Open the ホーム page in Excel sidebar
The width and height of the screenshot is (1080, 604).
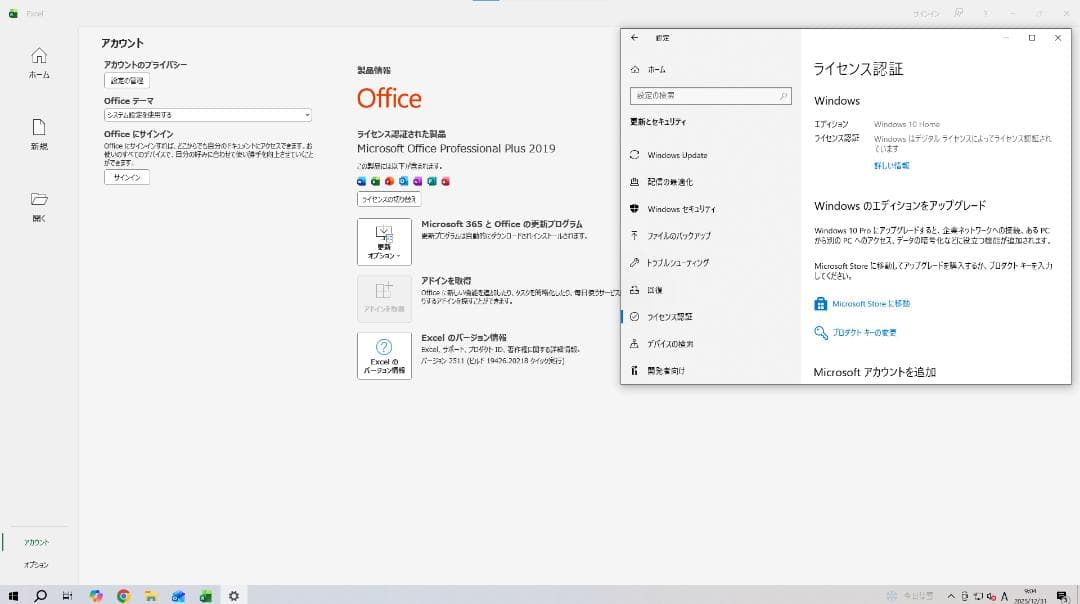39,62
